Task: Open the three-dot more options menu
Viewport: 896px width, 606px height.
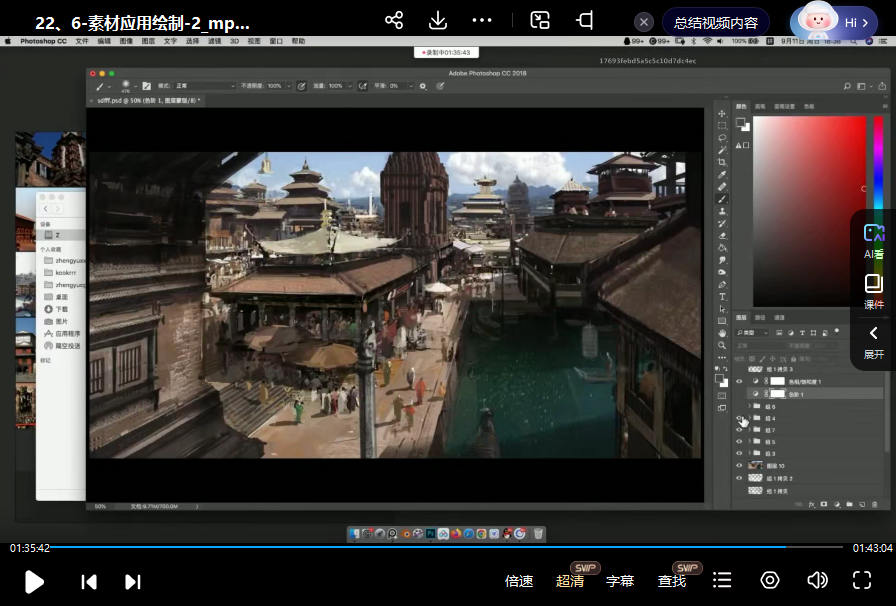Action: click(482, 21)
